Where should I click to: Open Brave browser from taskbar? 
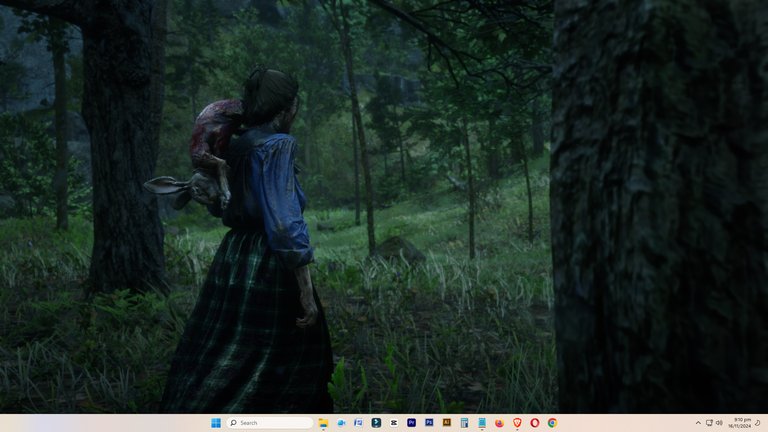517,423
